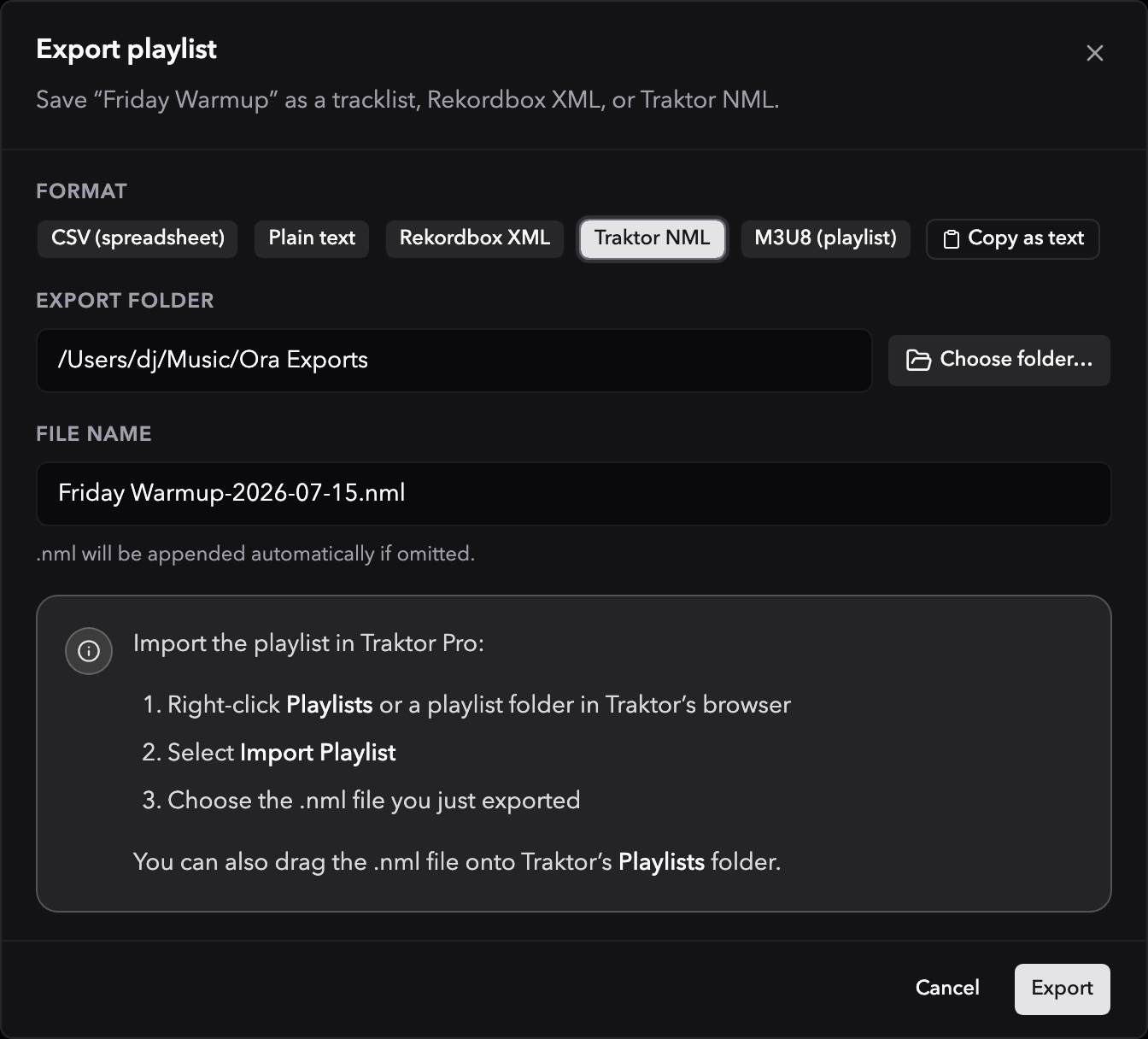Click step 'Select Import Playlist'
The image size is (1148, 1039).
point(269,753)
